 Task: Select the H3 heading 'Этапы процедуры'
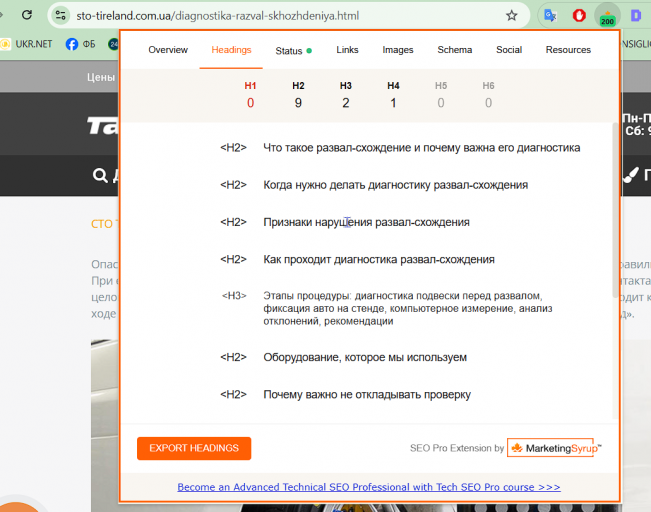point(408,308)
